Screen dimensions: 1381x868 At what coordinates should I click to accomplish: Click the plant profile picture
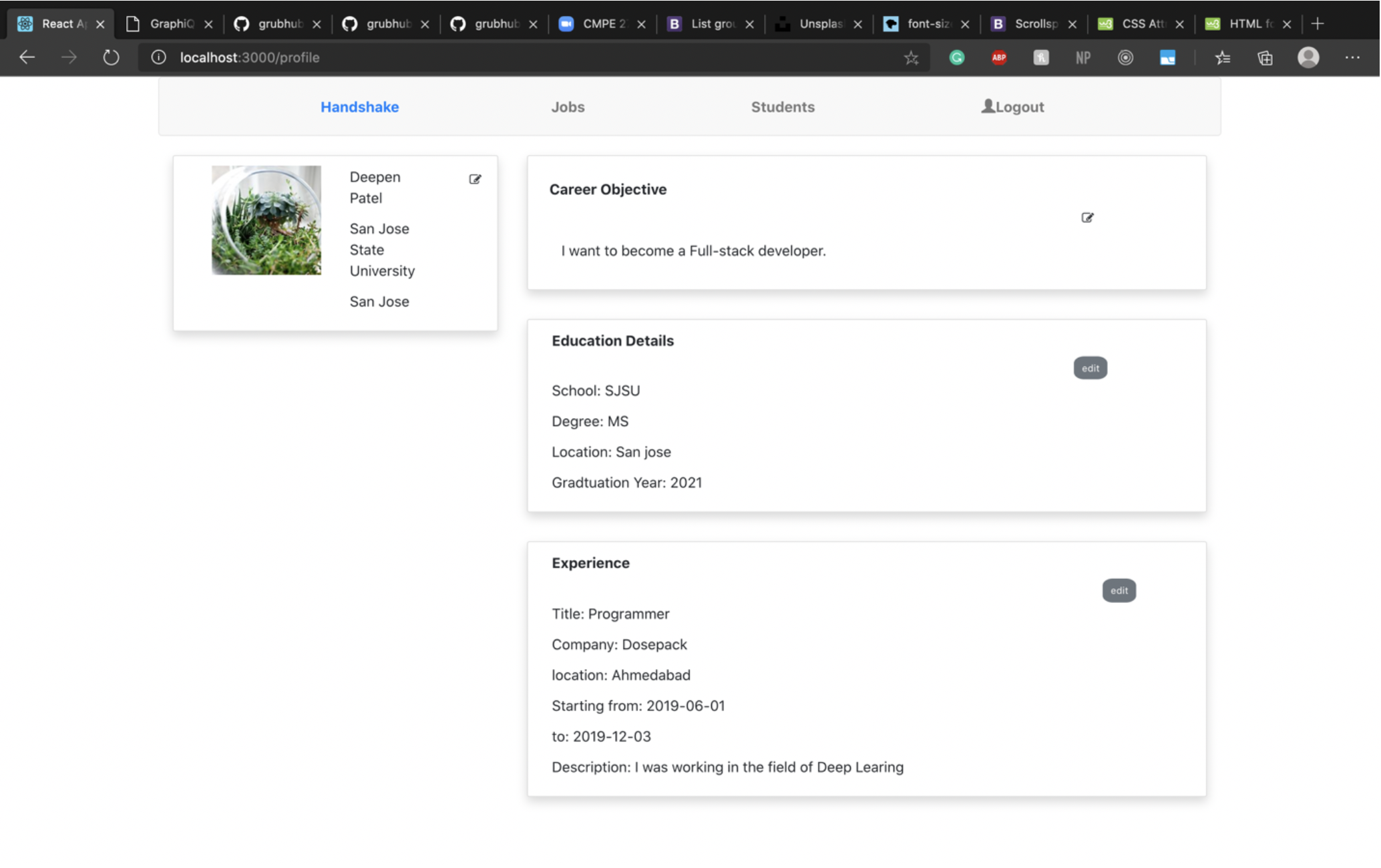(x=266, y=220)
